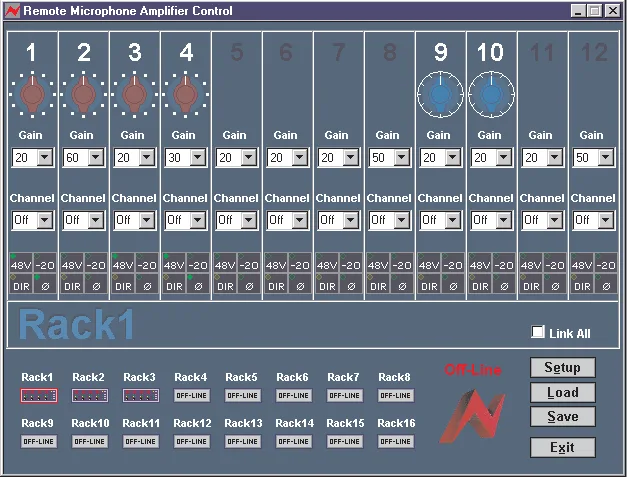
Task: Toggle phase invert on channel 1
Action: tap(45, 283)
